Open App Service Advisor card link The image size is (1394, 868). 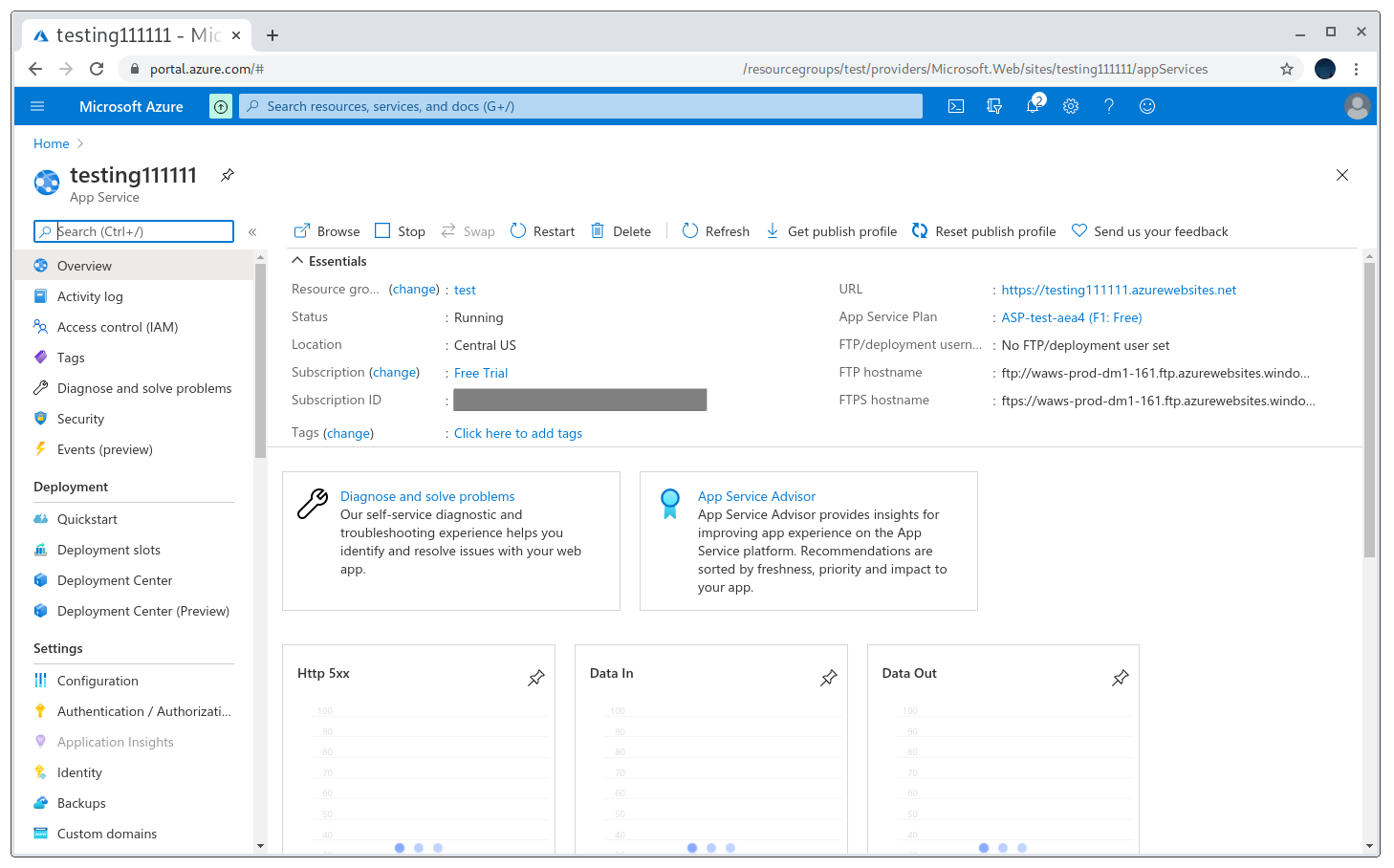click(756, 496)
